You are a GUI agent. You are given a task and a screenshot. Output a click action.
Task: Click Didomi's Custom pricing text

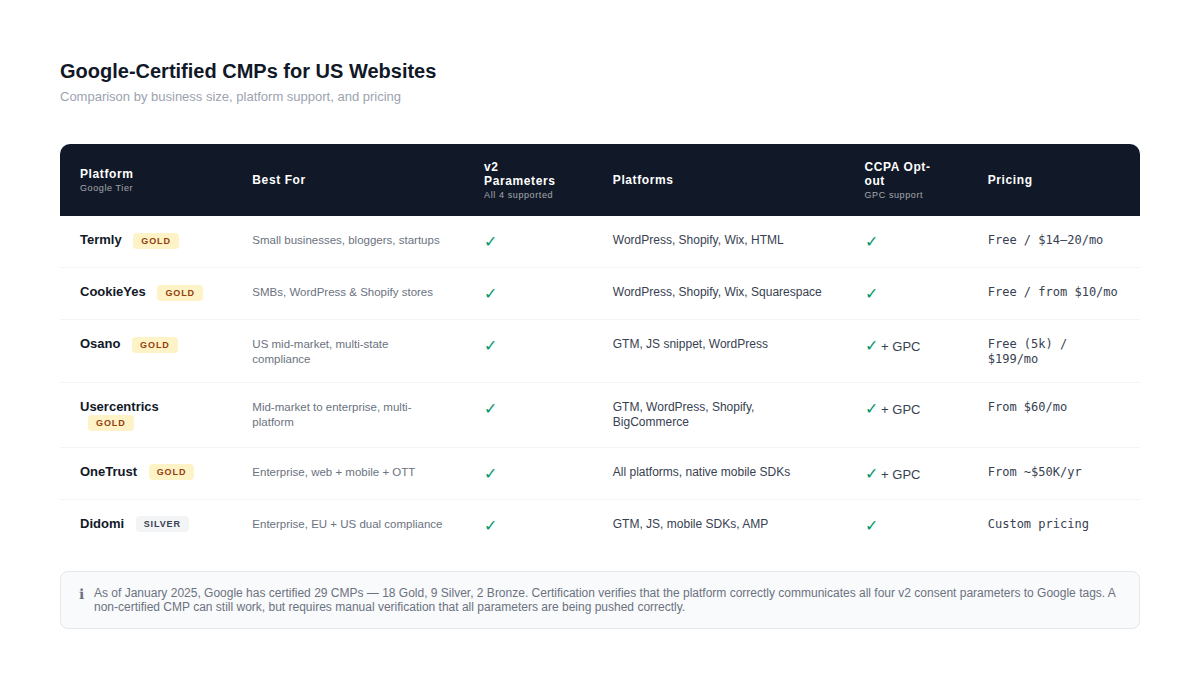pos(1037,524)
